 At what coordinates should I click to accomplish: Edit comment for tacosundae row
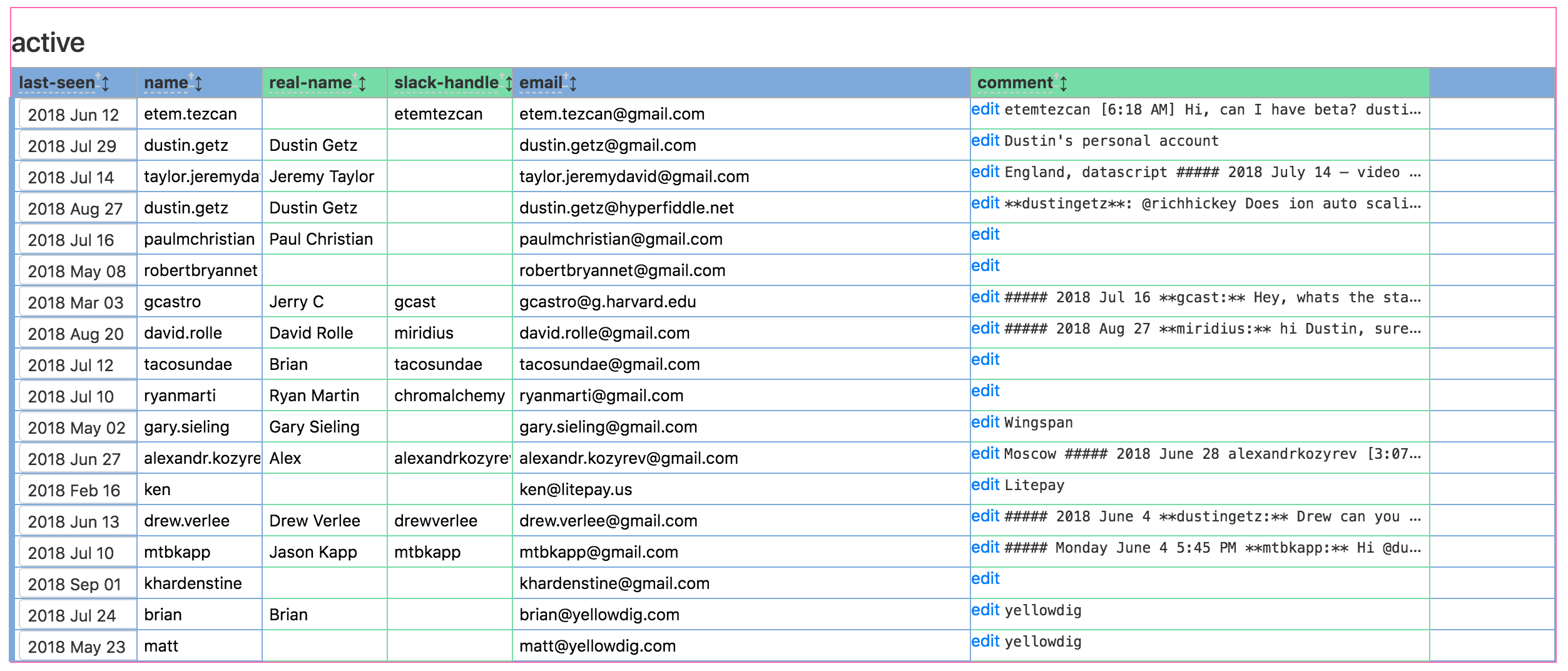[985, 360]
